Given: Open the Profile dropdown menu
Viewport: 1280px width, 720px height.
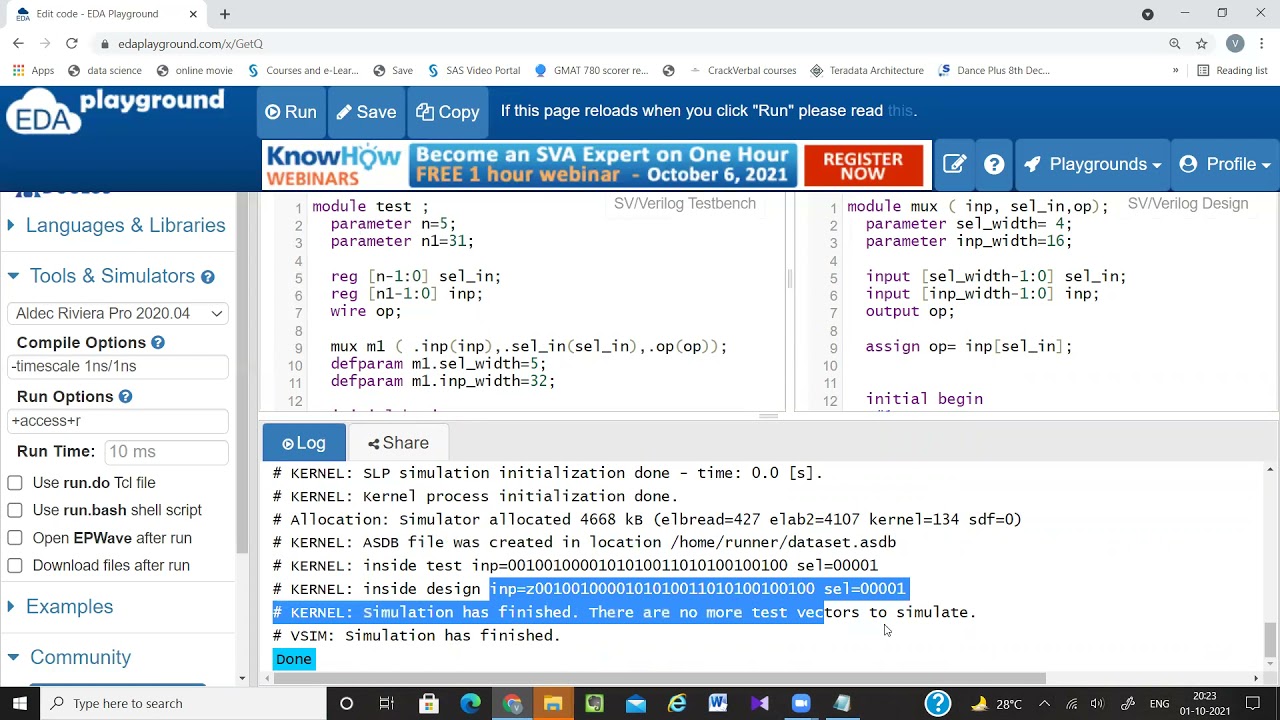Looking at the screenshot, I should click(x=1224, y=165).
